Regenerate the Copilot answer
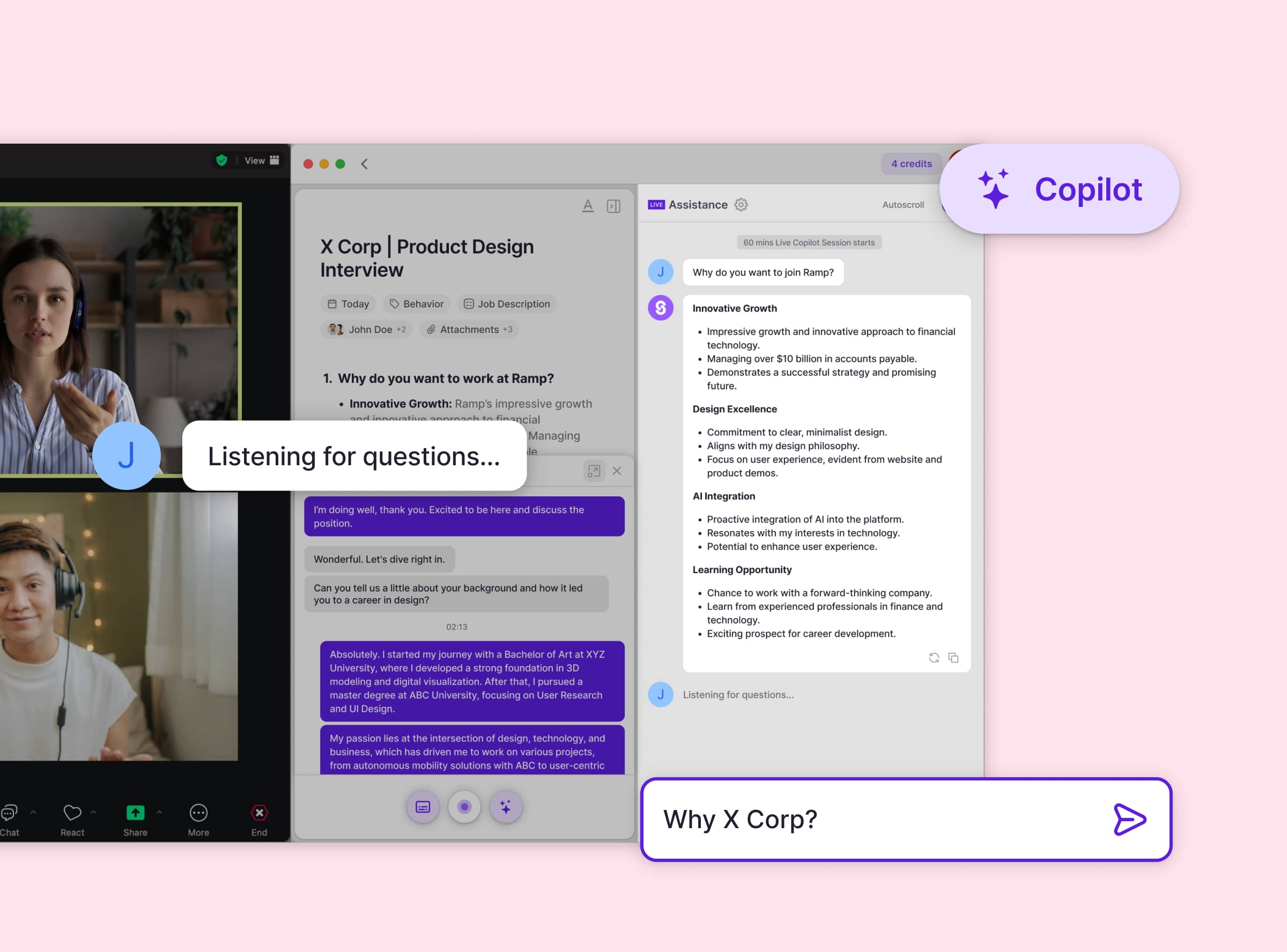The height and width of the screenshot is (952, 1287). pos(934,658)
